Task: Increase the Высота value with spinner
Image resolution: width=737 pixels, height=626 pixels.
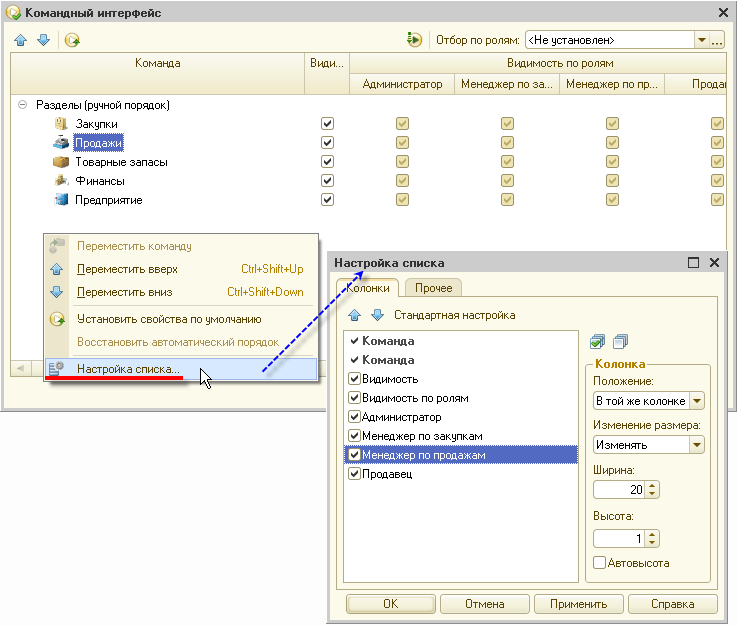Action: pos(652,534)
